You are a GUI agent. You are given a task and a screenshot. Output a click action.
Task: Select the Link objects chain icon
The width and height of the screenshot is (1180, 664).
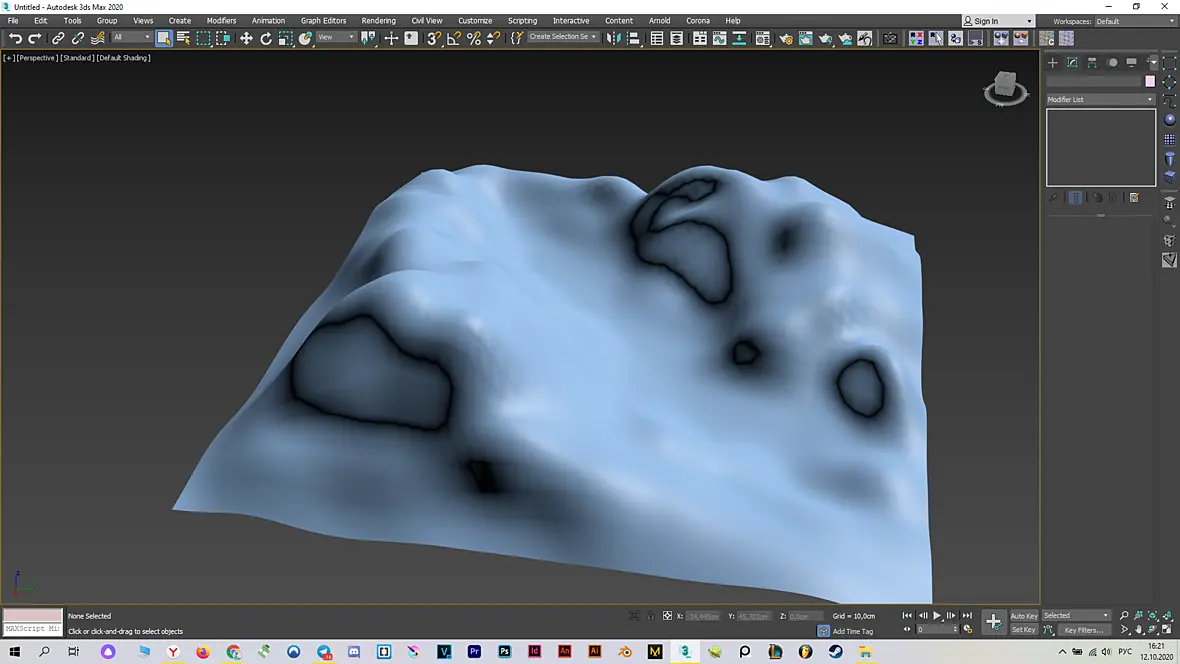58,38
